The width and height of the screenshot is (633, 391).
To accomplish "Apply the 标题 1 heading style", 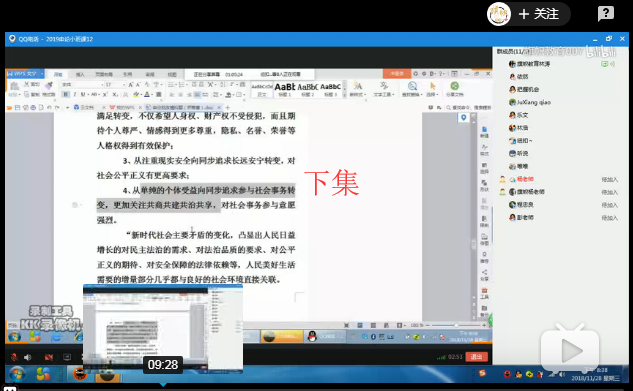I will coord(285,89).
